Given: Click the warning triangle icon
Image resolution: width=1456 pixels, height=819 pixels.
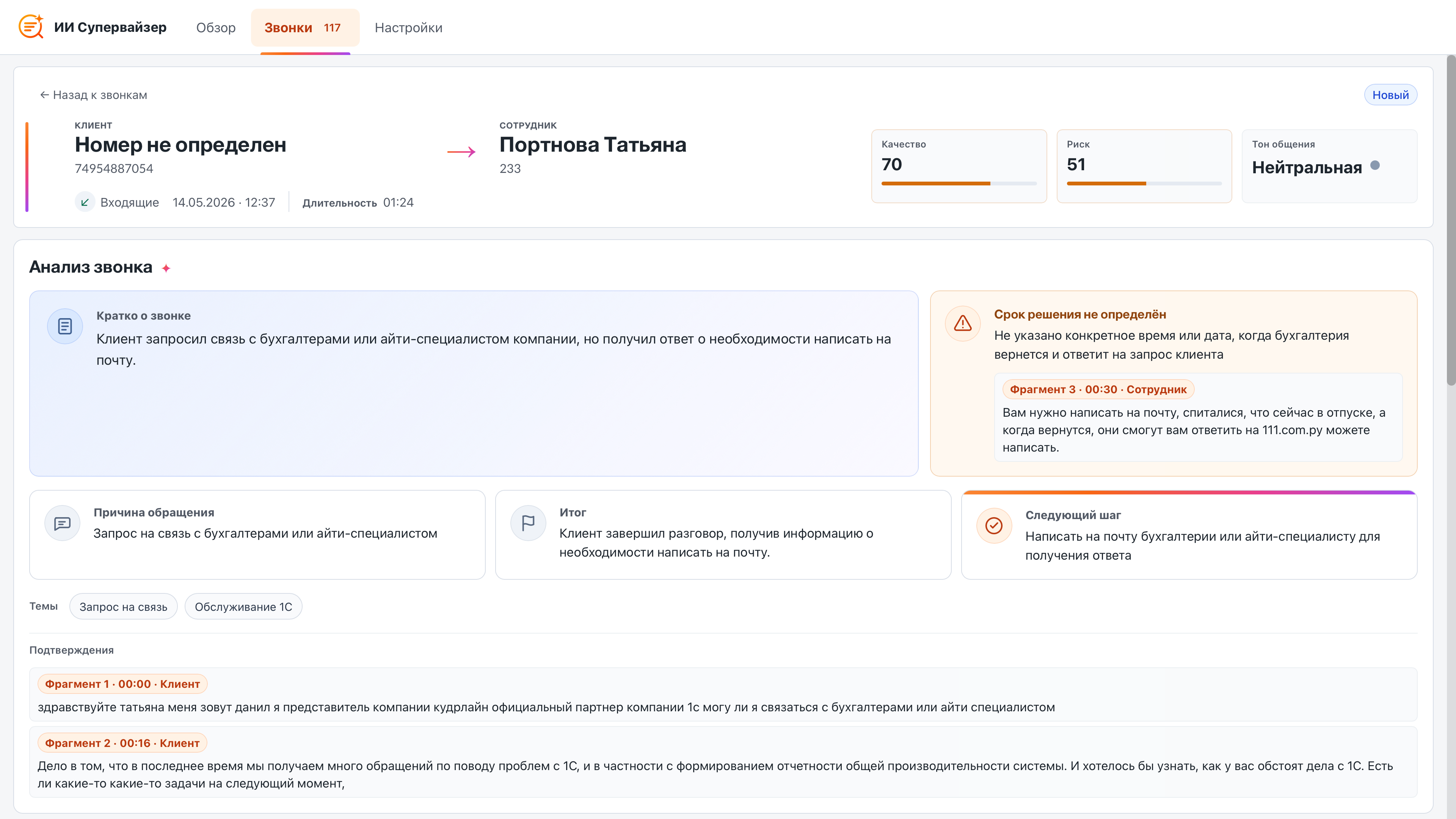Looking at the screenshot, I should 963,323.
